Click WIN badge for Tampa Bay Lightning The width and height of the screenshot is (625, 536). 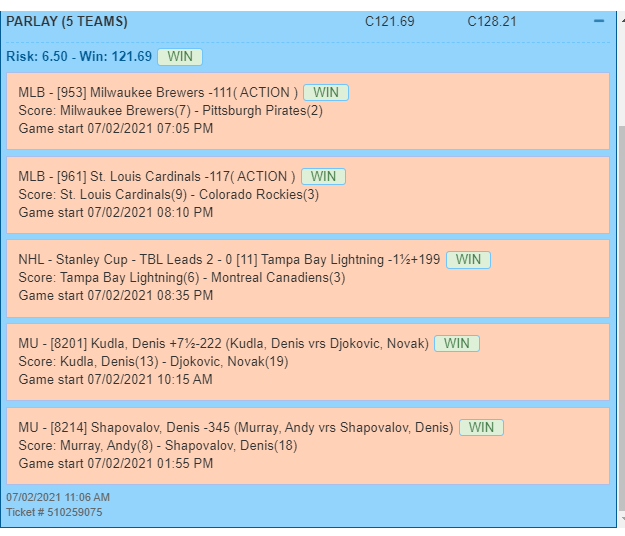click(x=468, y=260)
